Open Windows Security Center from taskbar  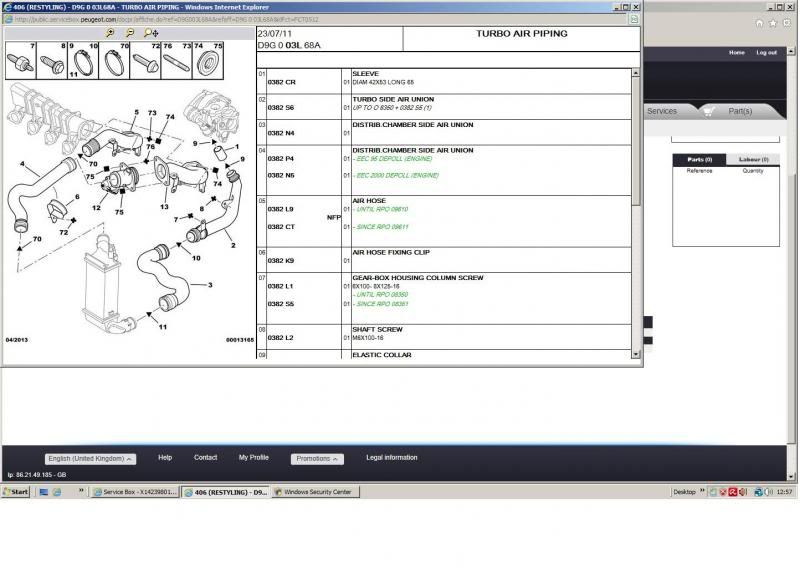[x=315, y=492]
